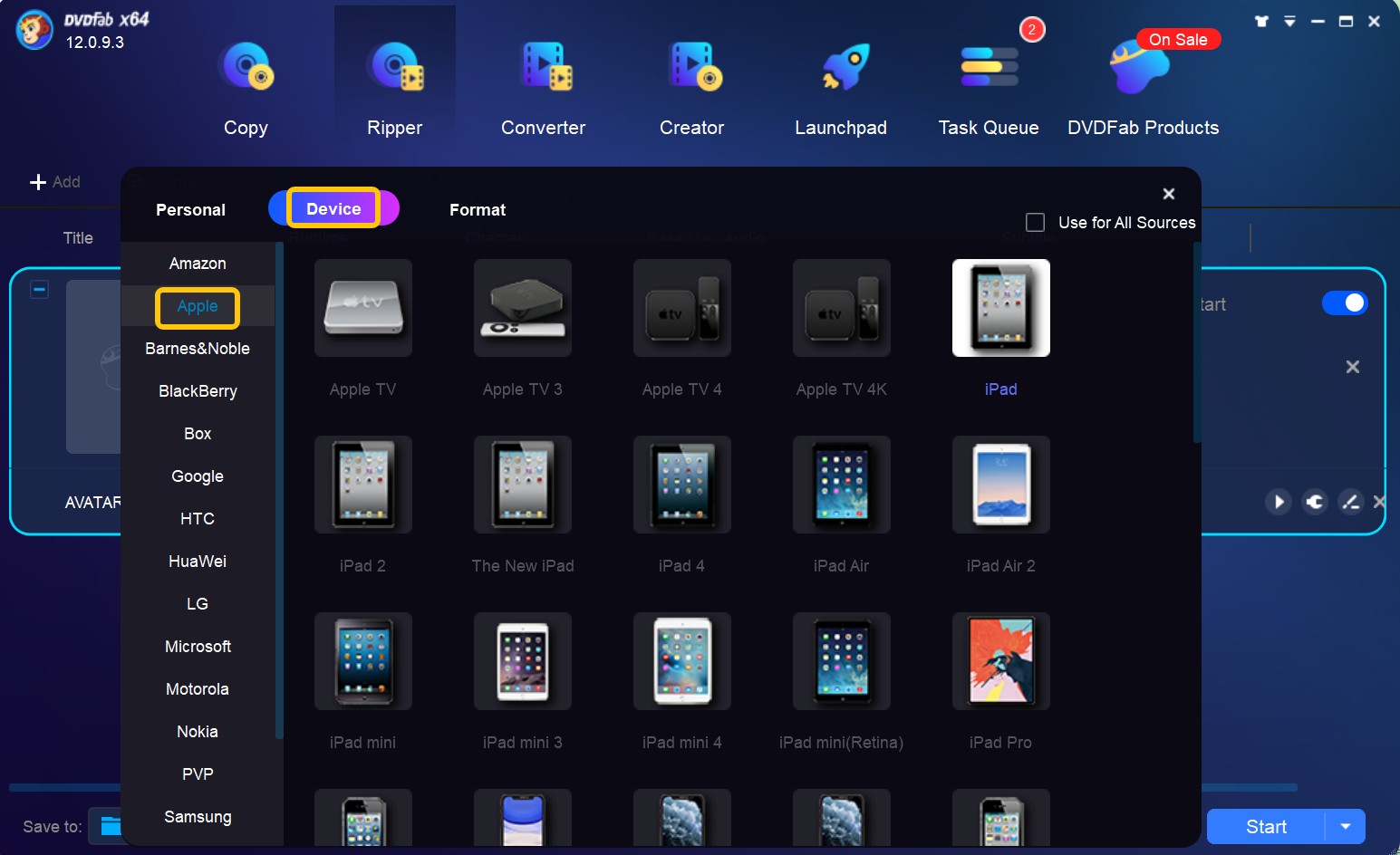1400x855 pixels.
Task: Select Amazon in the brand list
Action: coord(198,264)
